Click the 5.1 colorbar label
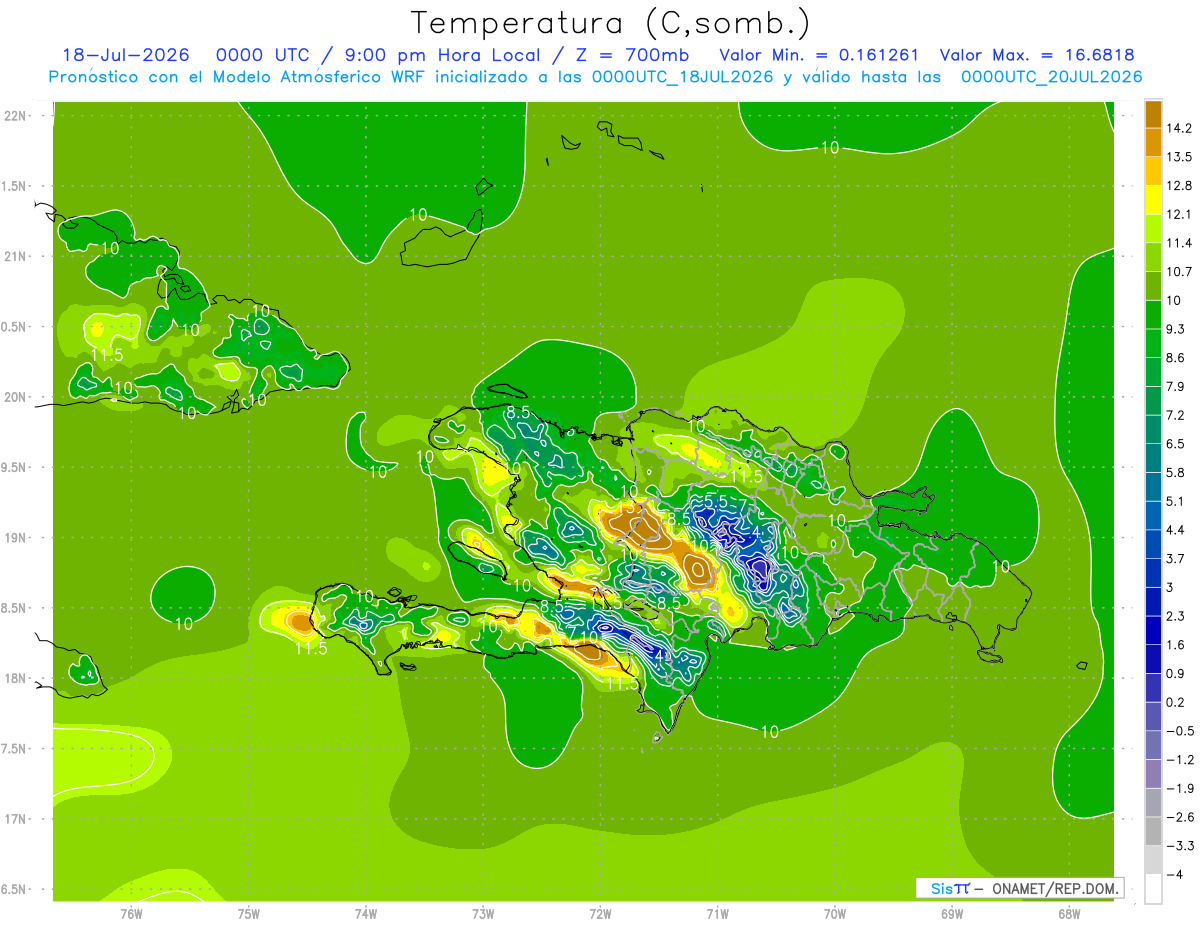Image resolution: width=1200 pixels, height=927 pixels. click(1178, 501)
